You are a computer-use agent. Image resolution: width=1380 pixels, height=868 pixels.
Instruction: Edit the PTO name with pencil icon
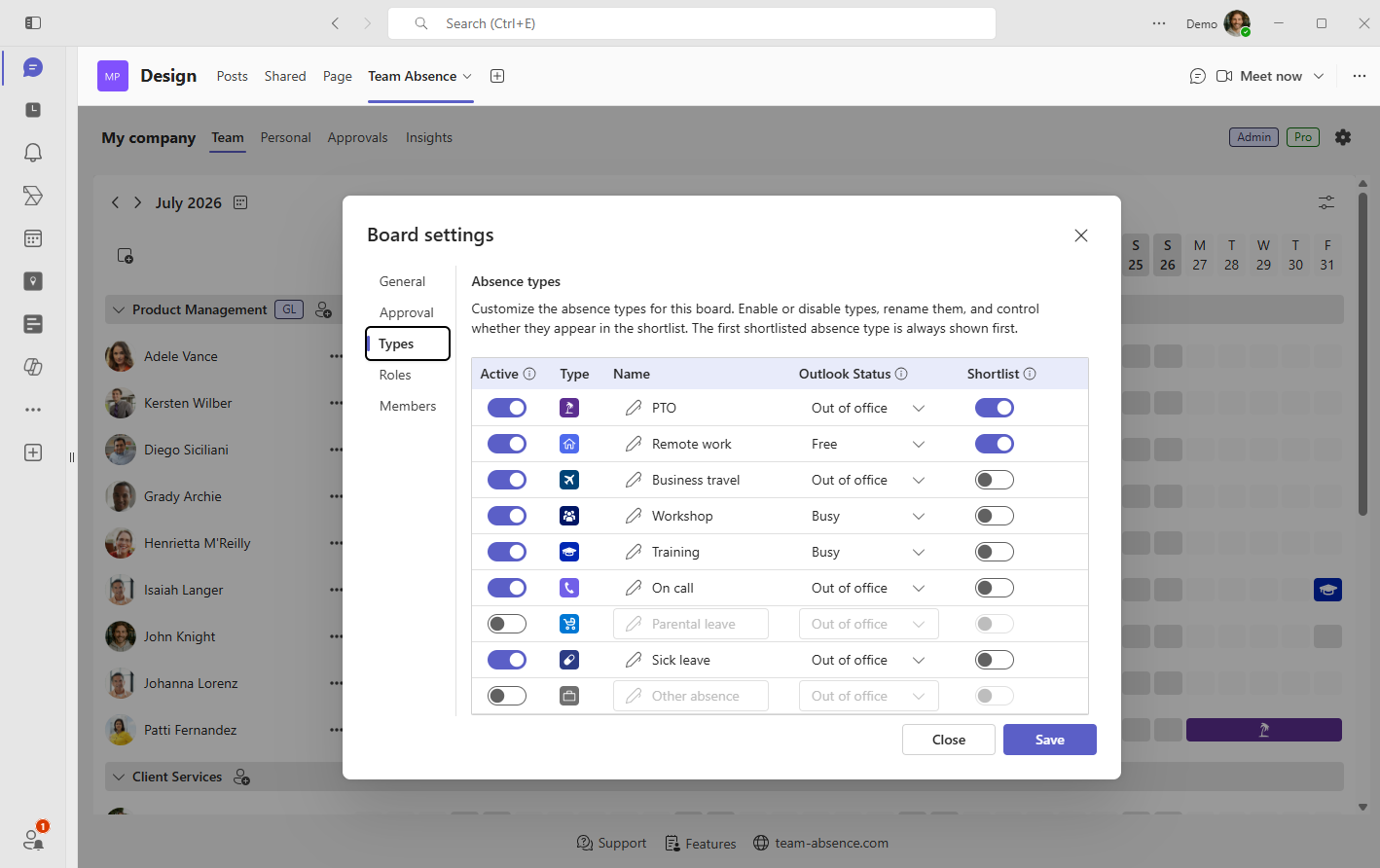tap(634, 408)
